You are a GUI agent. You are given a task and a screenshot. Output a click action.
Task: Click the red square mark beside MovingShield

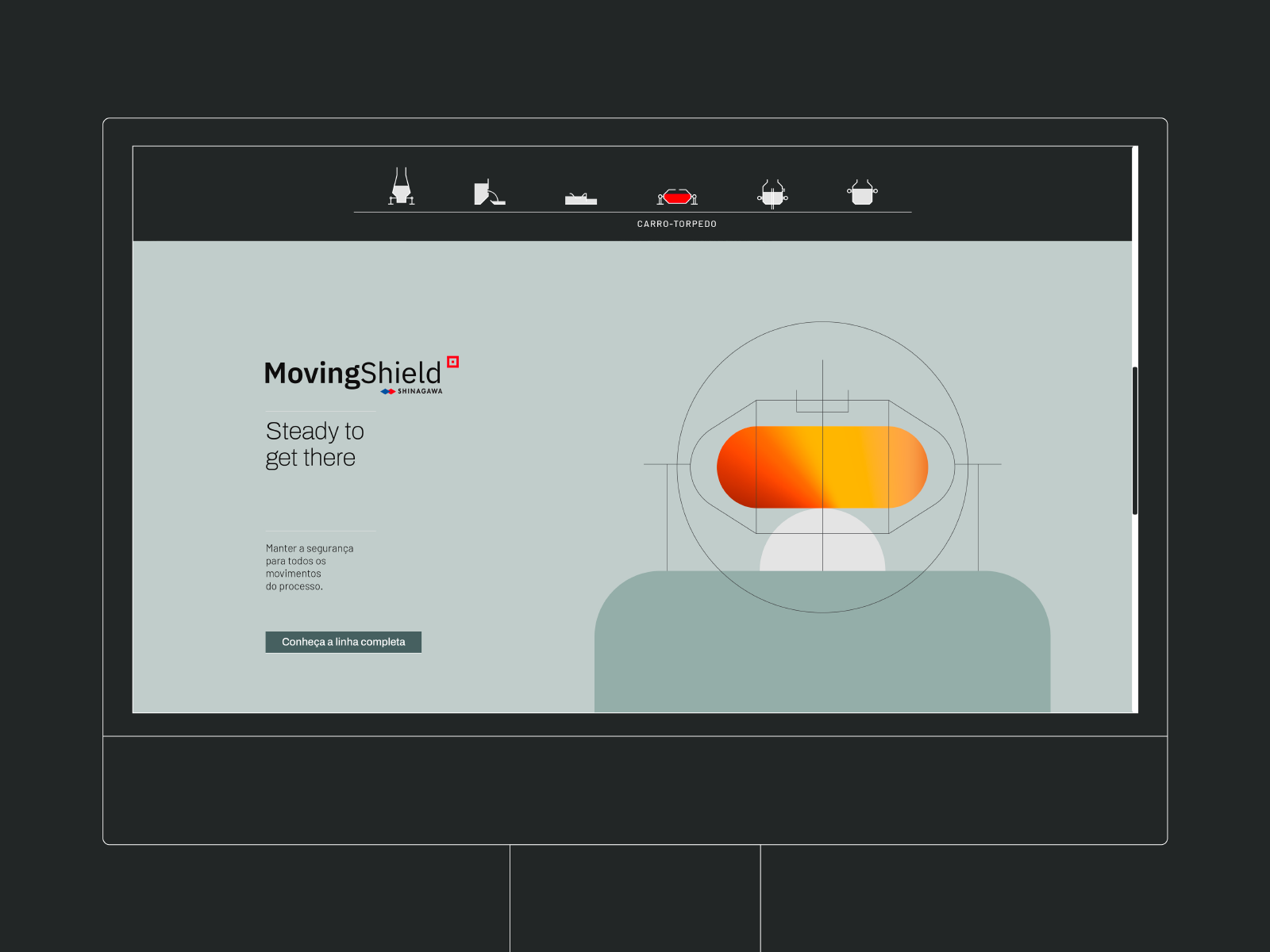pyautogui.click(x=453, y=362)
